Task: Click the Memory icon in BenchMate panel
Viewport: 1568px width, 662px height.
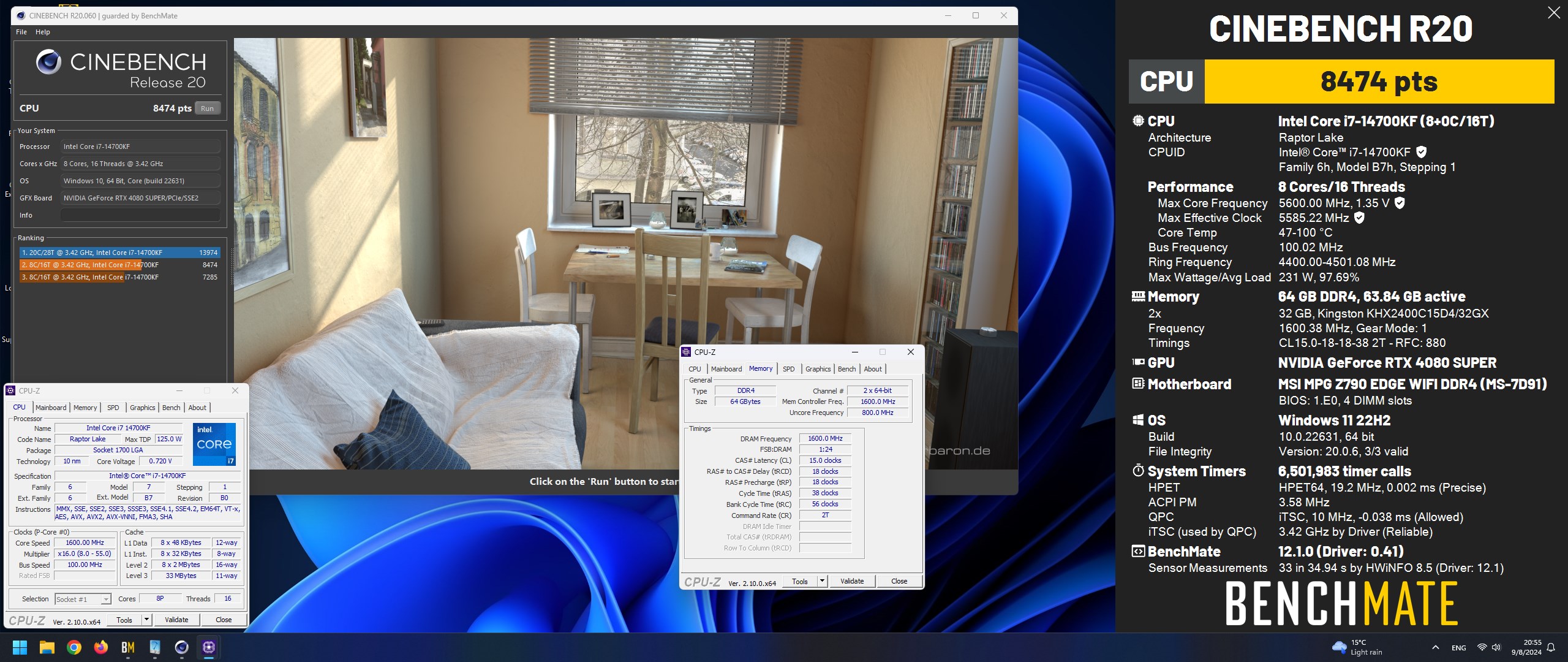Action: coord(1138,297)
